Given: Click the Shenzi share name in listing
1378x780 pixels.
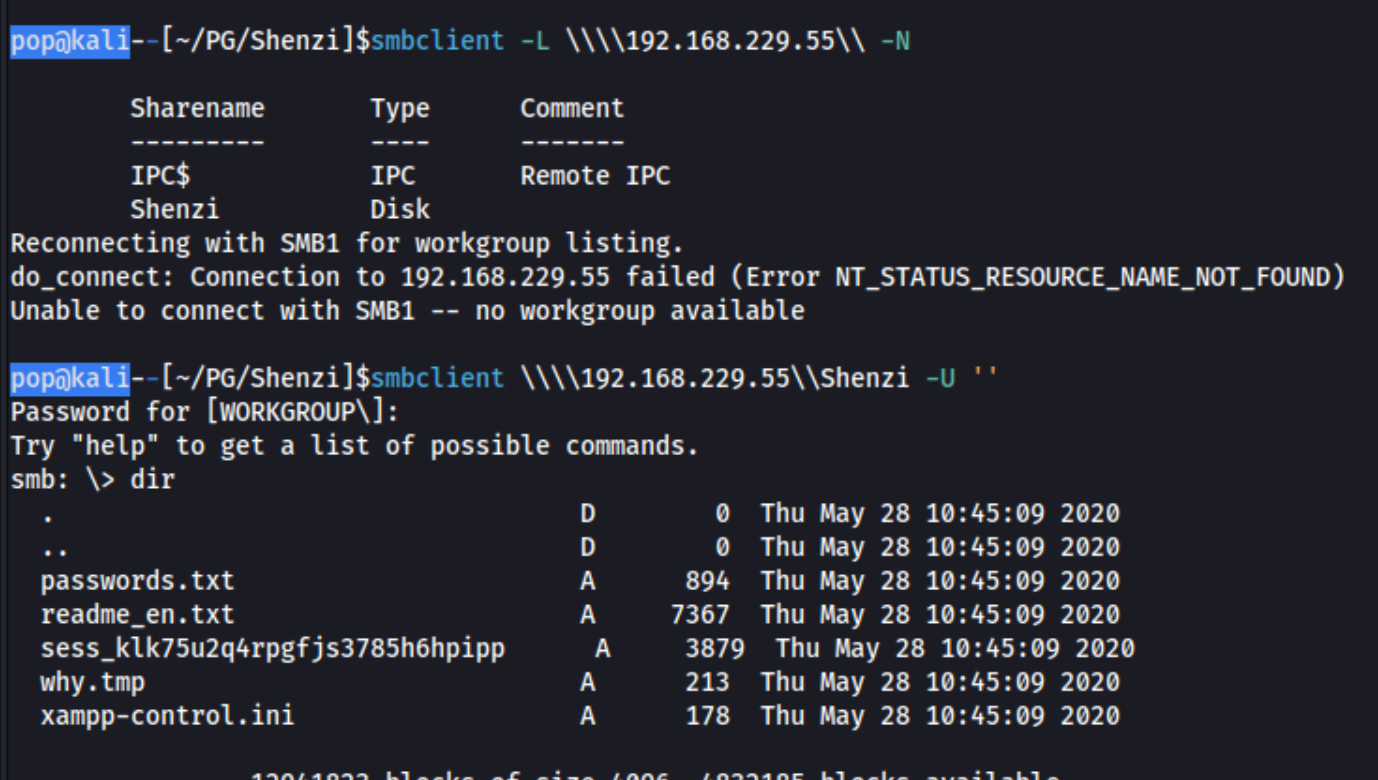Looking at the screenshot, I should 174,210.
